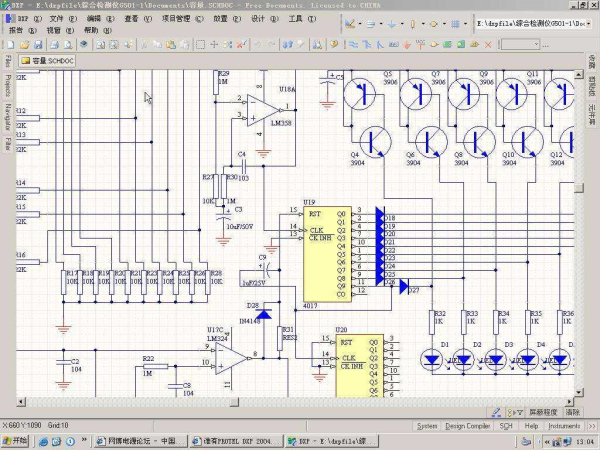600x450 pixels.
Task: Click the System button in status bar
Action: pos(427,426)
